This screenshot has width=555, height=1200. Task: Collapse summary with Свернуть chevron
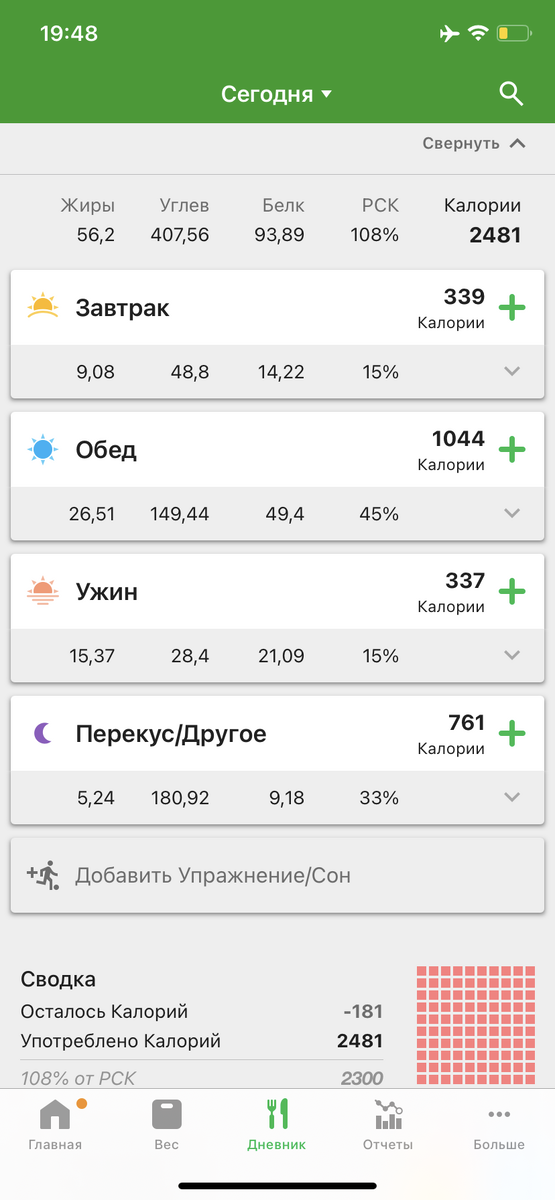[x=474, y=143]
